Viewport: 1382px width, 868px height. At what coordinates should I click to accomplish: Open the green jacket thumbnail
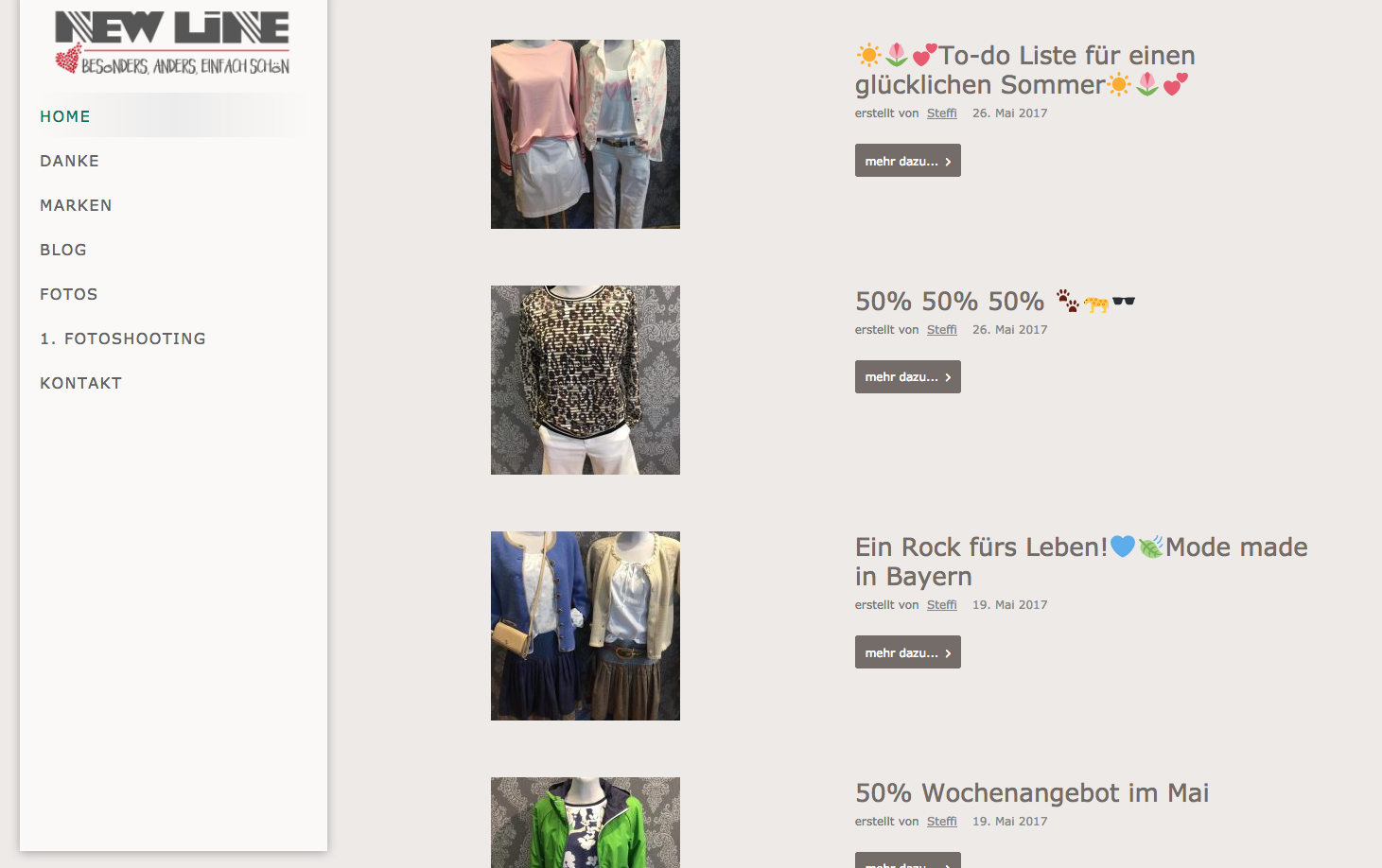[x=586, y=823]
